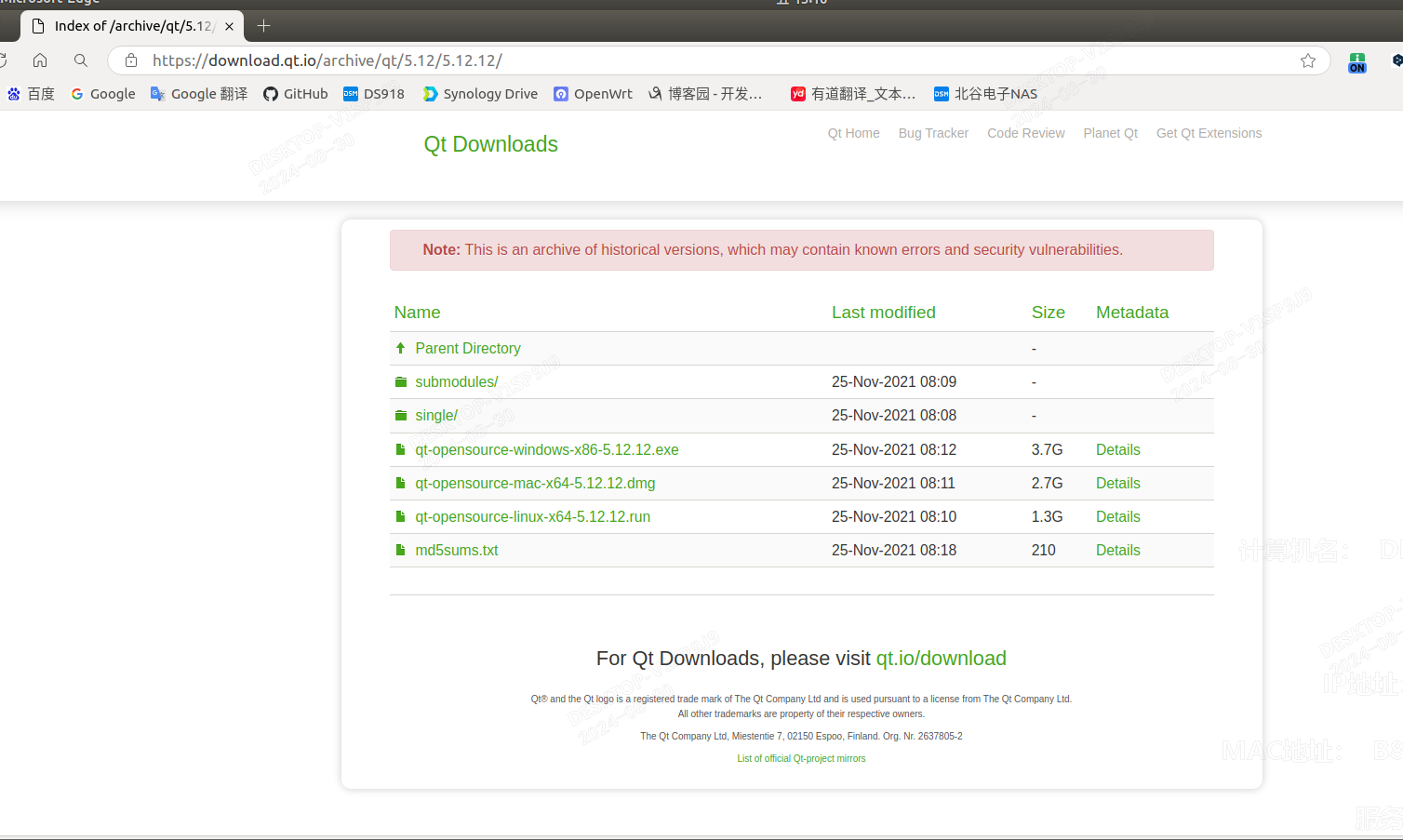Go to Qt Home nav link
This screenshot has width=1403, height=840.
[x=853, y=133]
